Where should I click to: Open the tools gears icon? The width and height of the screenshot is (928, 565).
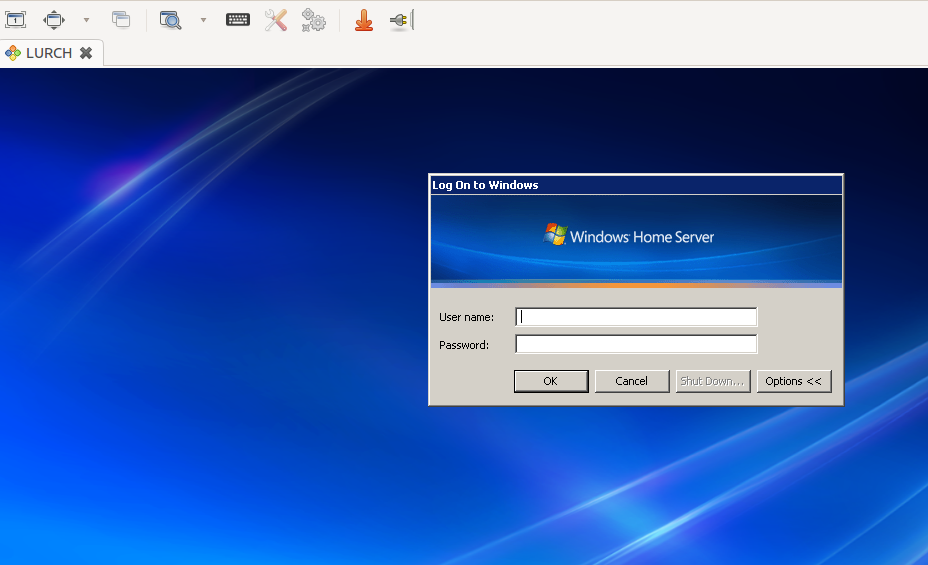314,20
